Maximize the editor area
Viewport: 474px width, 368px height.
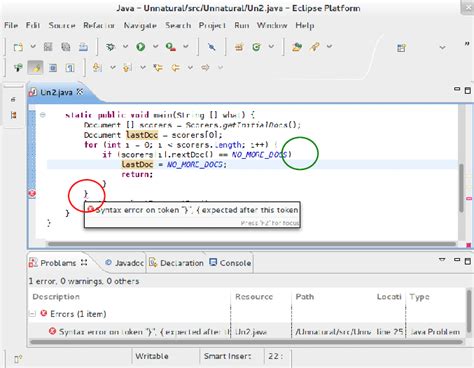coord(468,90)
